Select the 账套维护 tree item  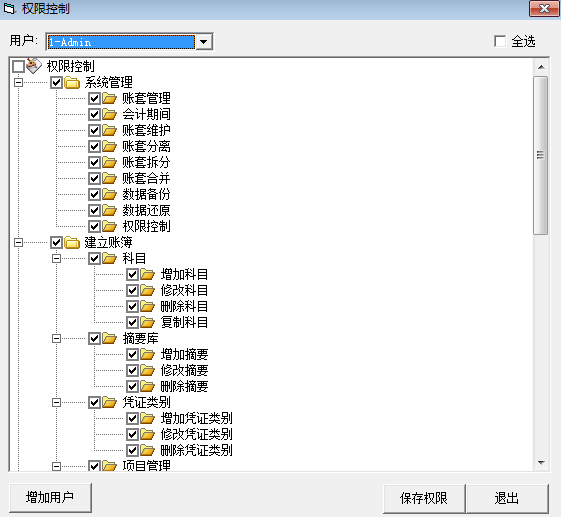[146, 131]
